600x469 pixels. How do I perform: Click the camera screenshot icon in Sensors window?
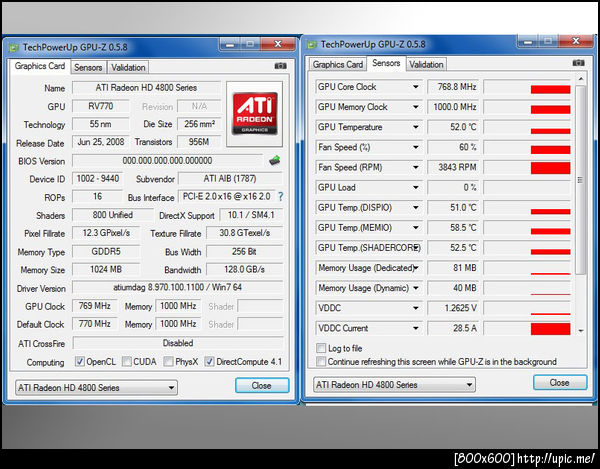point(578,63)
